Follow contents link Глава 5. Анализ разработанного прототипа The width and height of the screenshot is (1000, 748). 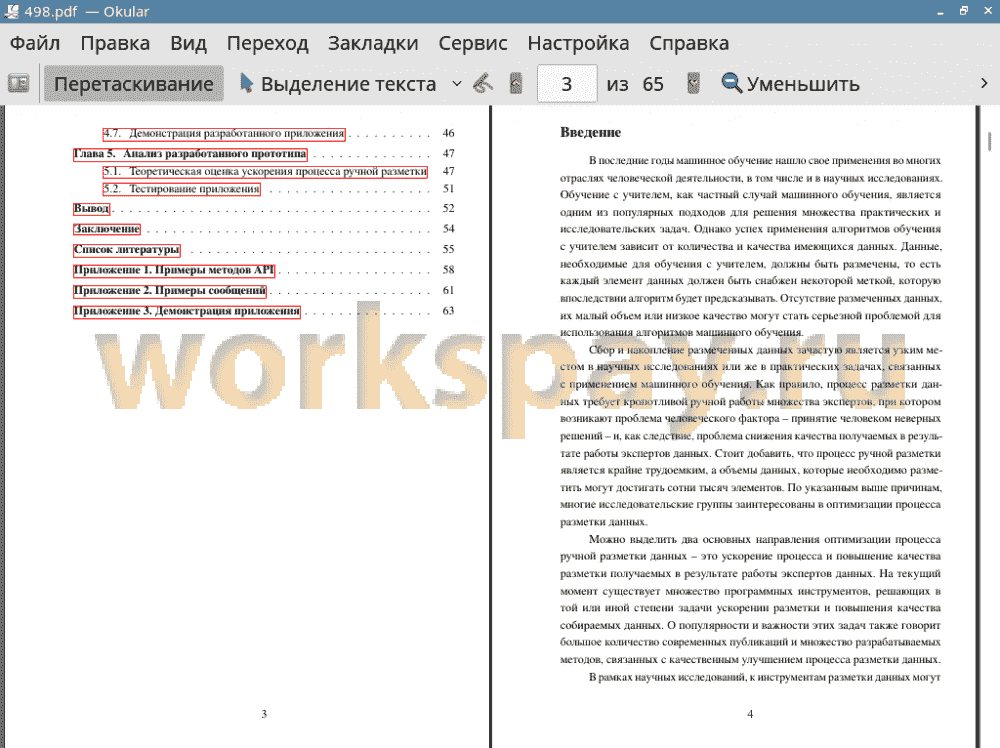coord(190,154)
